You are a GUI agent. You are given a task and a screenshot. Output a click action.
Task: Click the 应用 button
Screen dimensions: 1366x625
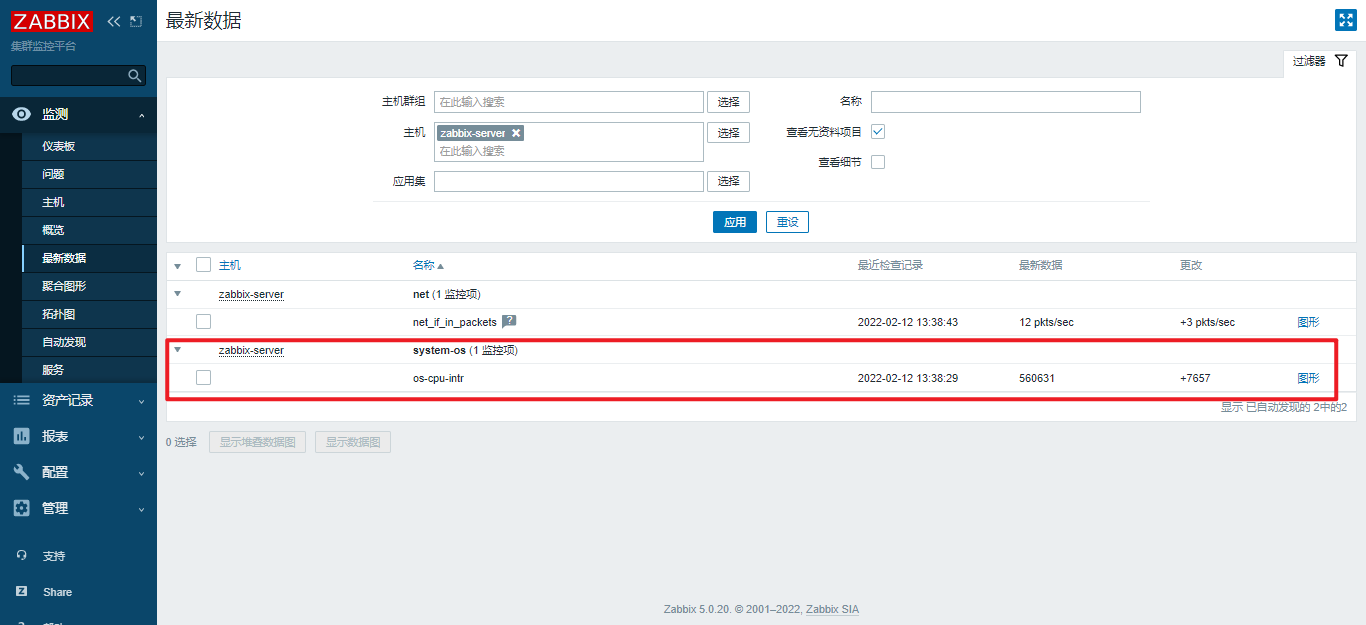(x=735, y=222)
